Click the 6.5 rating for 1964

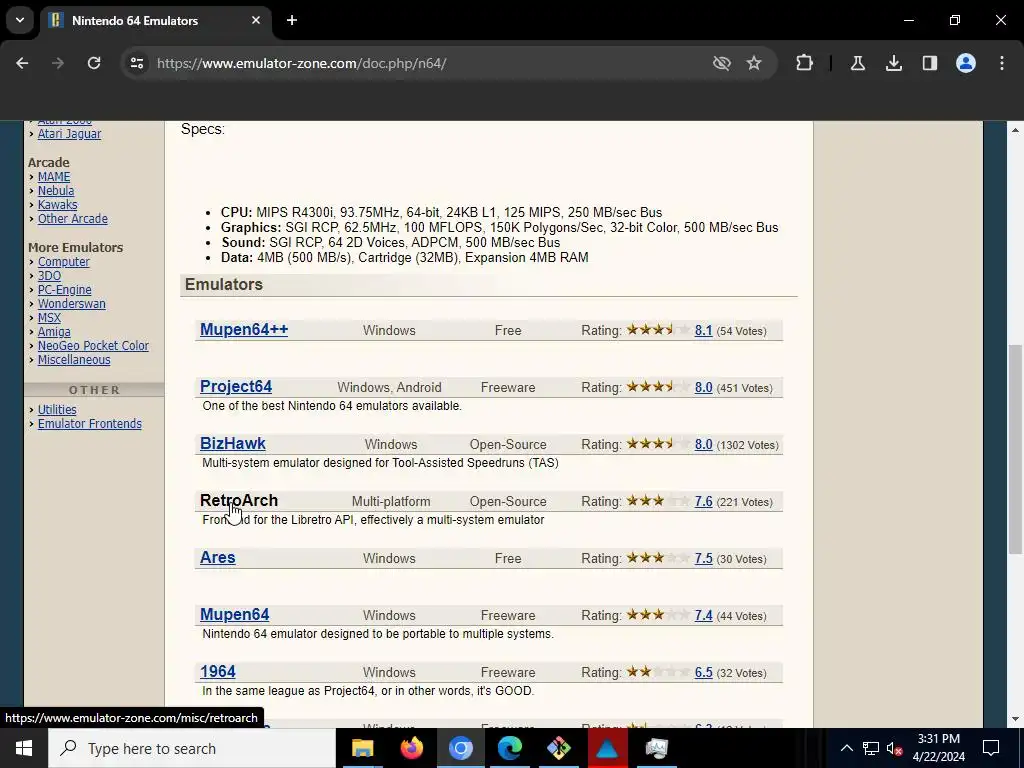tap(703, 673)
